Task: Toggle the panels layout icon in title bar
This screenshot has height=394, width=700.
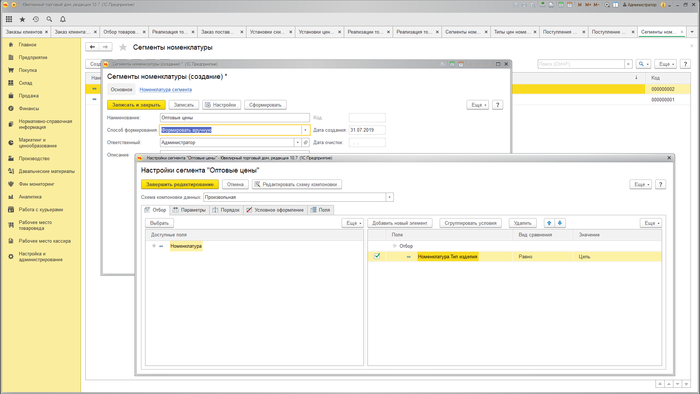Action: [x=616, y=5]
